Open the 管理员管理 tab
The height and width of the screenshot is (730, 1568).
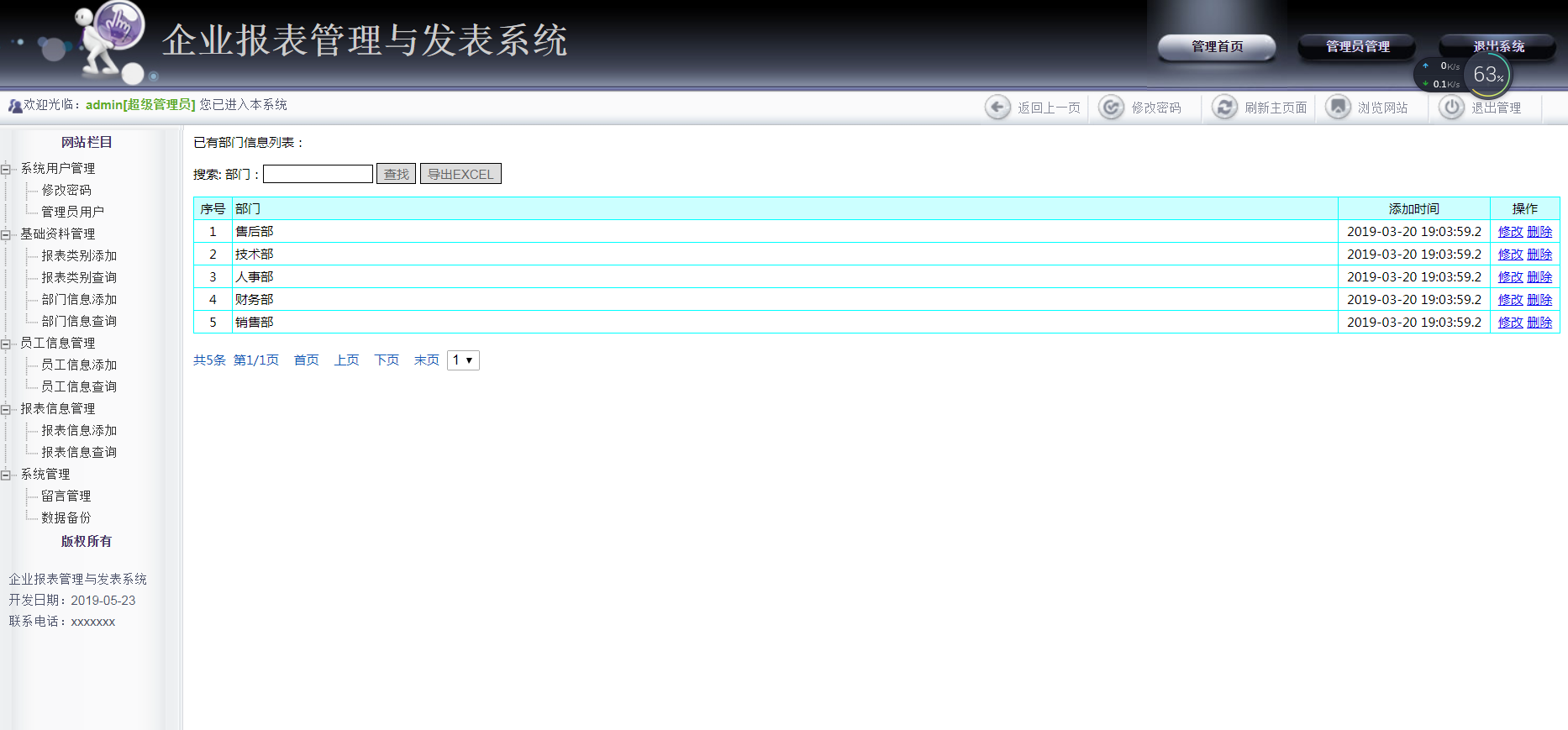point(1357,47)
